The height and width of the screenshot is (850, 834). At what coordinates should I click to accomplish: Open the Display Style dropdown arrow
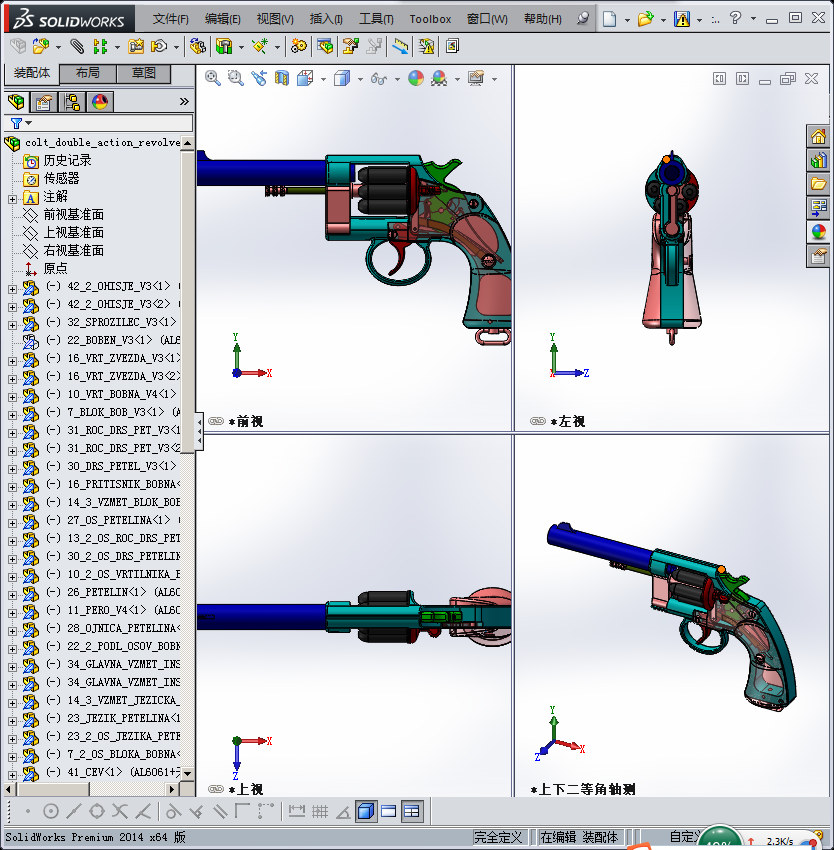(x=360, y=79)
